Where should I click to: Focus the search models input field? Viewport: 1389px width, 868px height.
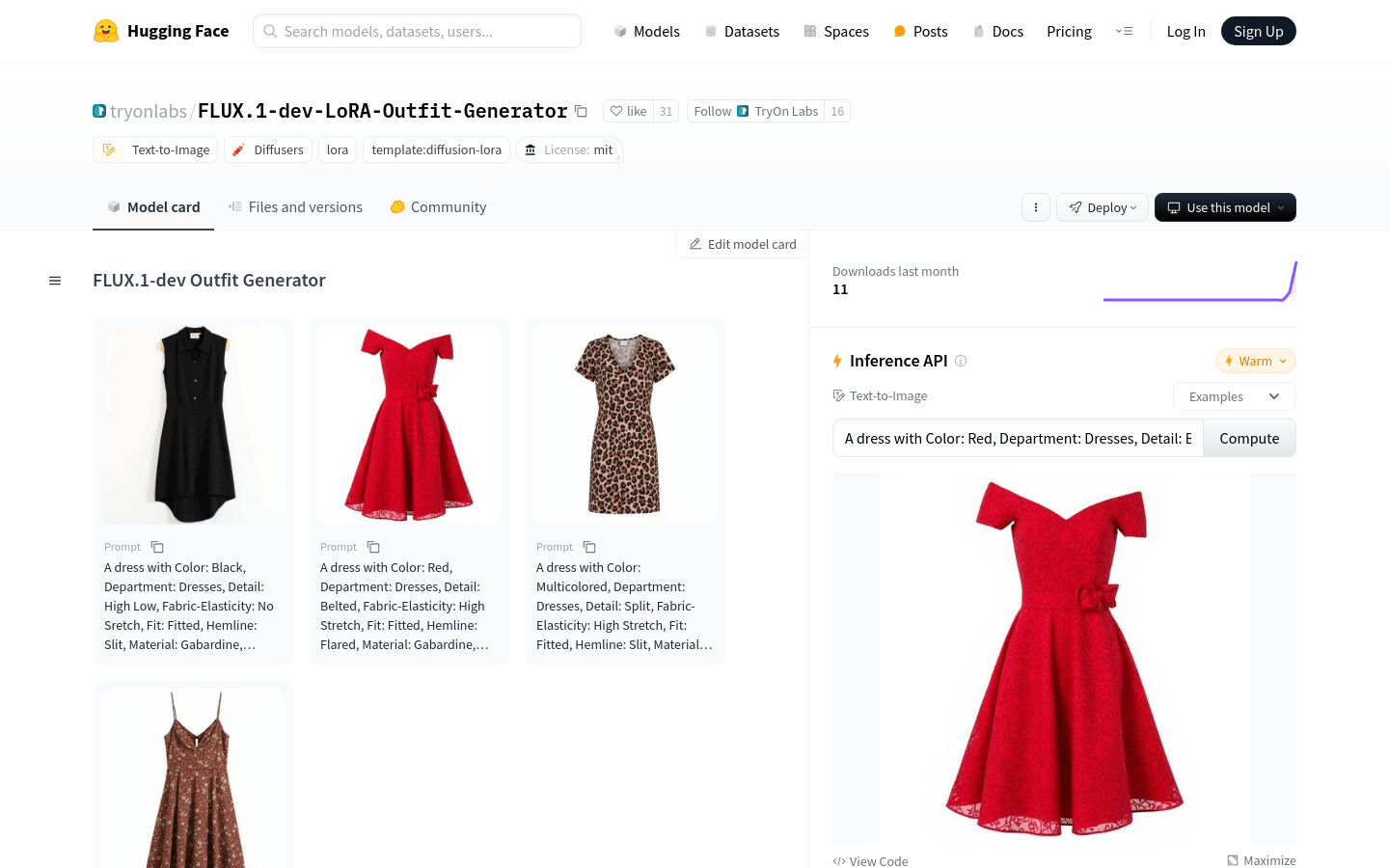417,31
